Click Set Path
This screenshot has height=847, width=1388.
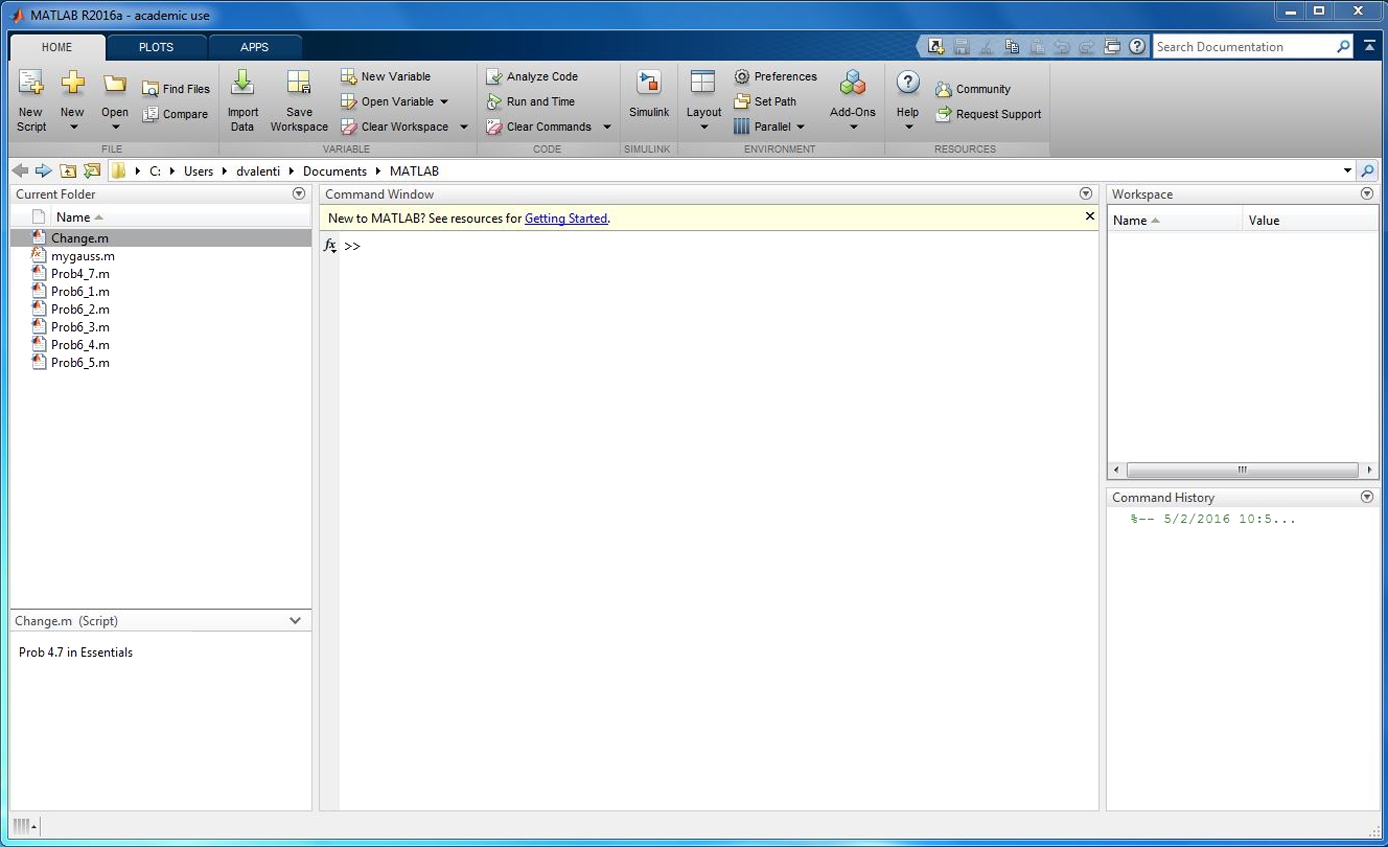pos(765,102)
